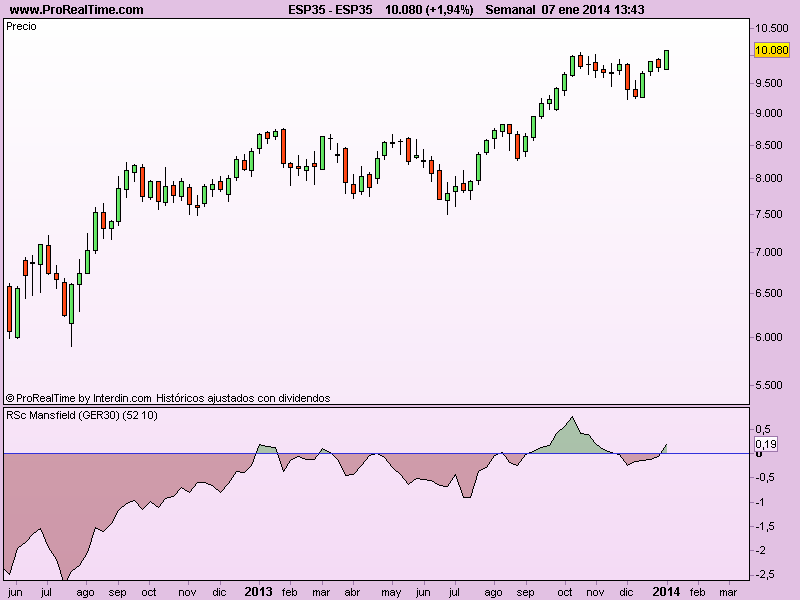Click the yellow 10.080 current price tag
Image resolution: width=800 pixels, height=600 pixels.
click(x=771, y=50)
